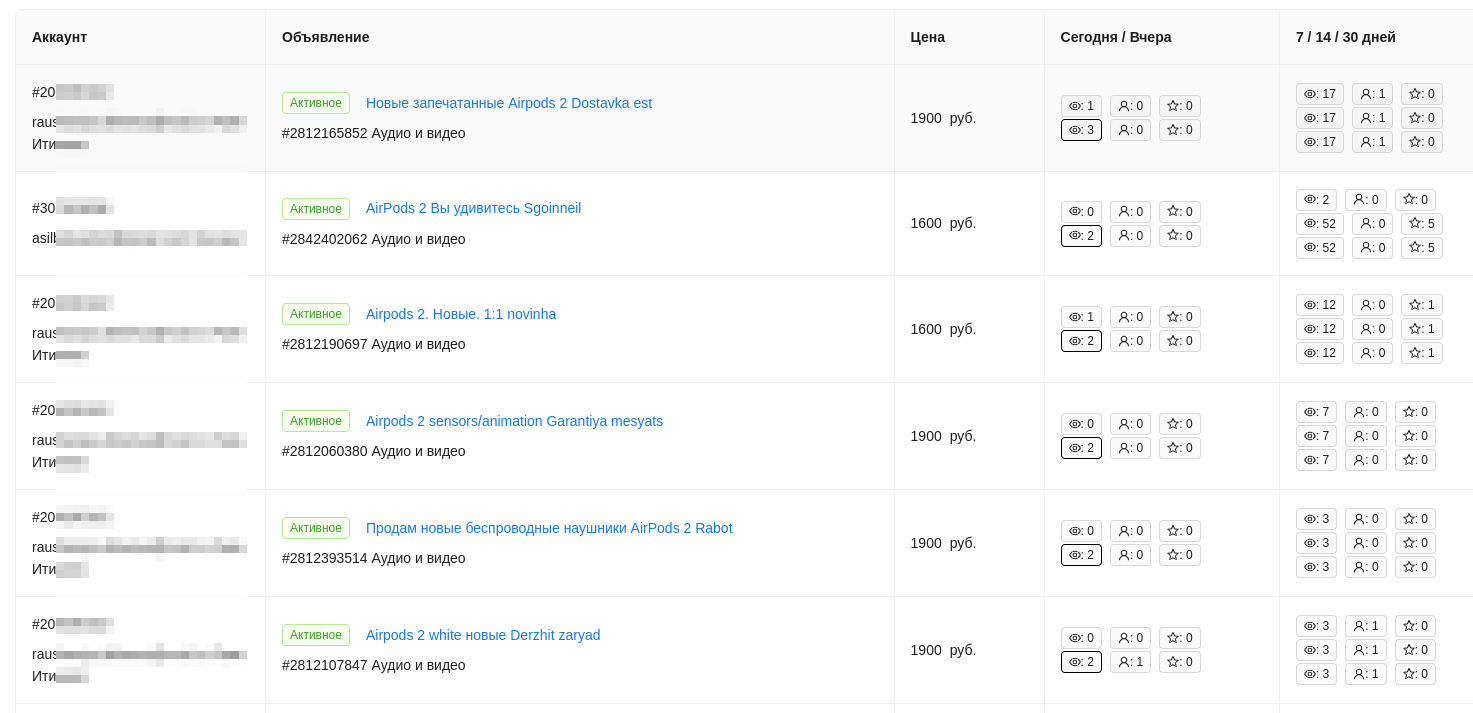
Task: Open 'Продам новые беспроводные наушники AirPods 2' link
Action: pos(549,528)
